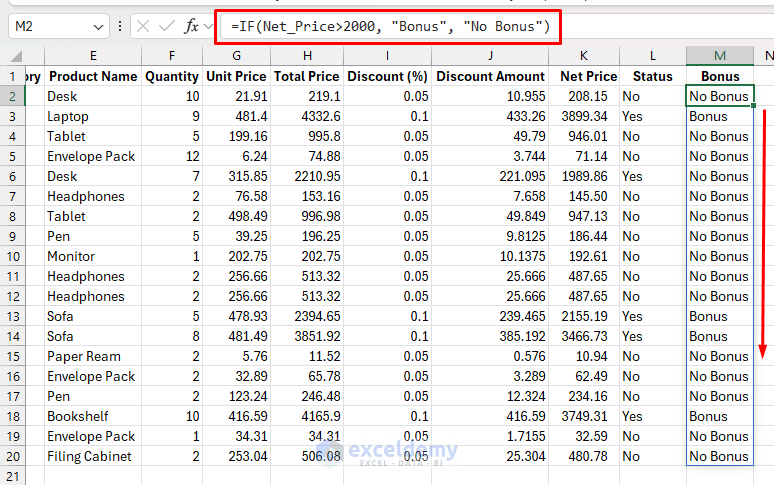
Task: Click Total Price cell 4332.6
Action: click(307, 116)
